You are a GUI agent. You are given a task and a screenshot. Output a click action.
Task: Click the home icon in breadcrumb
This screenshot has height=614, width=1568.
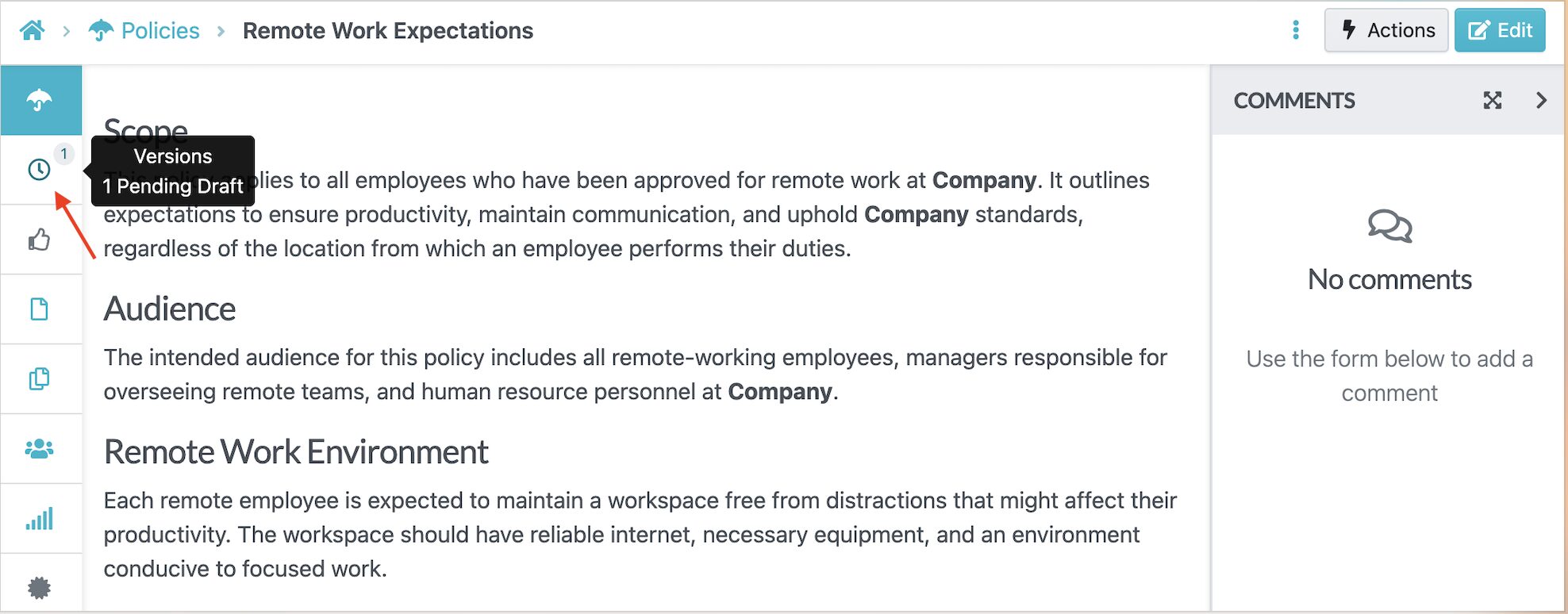(32, 29)
